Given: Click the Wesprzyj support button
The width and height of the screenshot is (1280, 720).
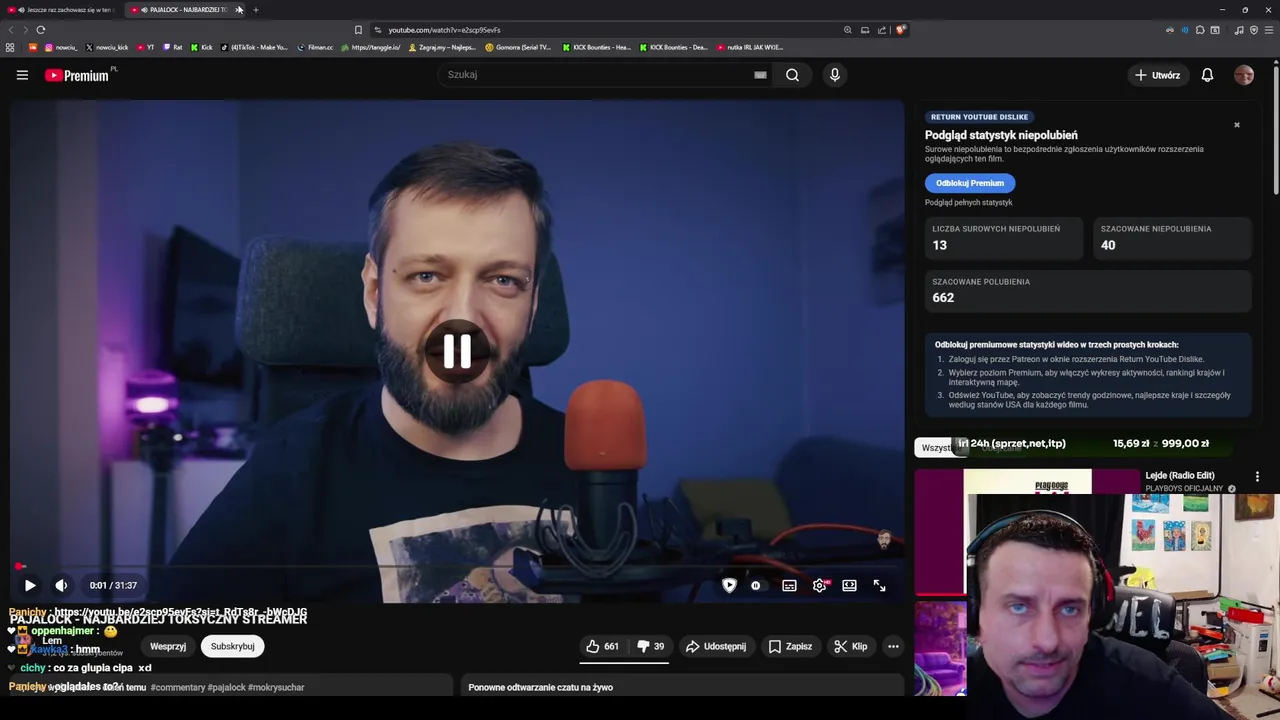Looking at the screenshot, I should click(x=168, y=647).
